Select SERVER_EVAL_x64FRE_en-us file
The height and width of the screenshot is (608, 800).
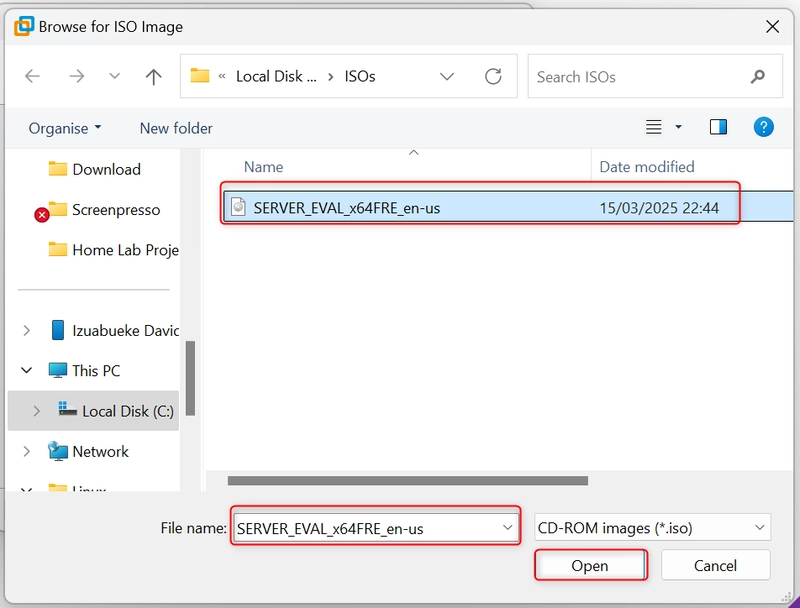tap(508, 208)
